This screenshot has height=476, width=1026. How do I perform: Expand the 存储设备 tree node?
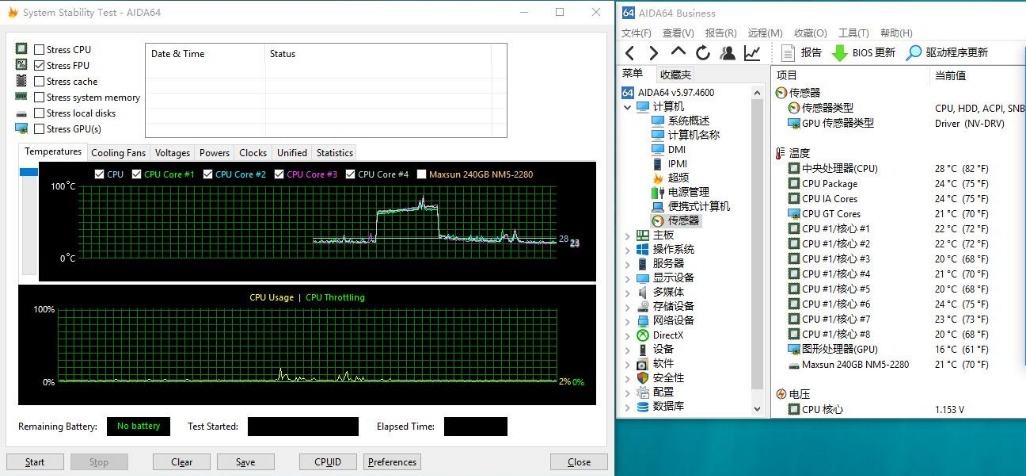628,306
